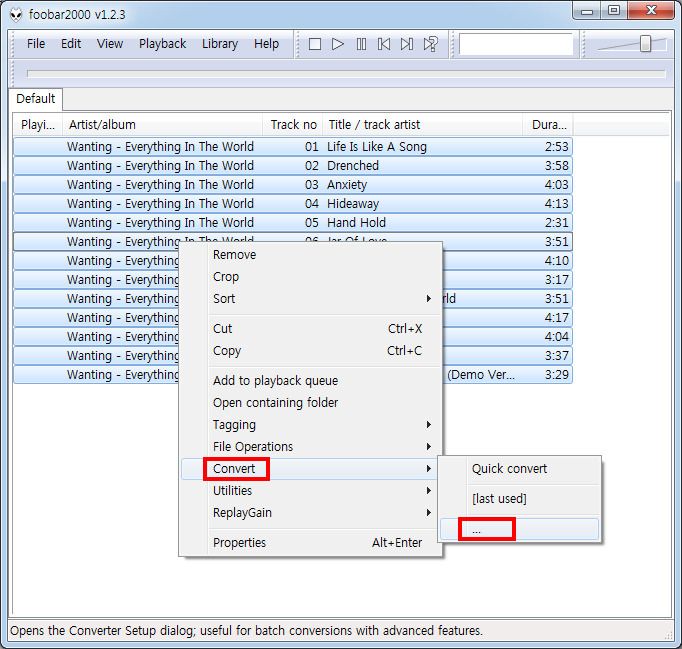682x649 pixels.
Task: Select the track 'Hand Hold'
Action: coord(293,223)
